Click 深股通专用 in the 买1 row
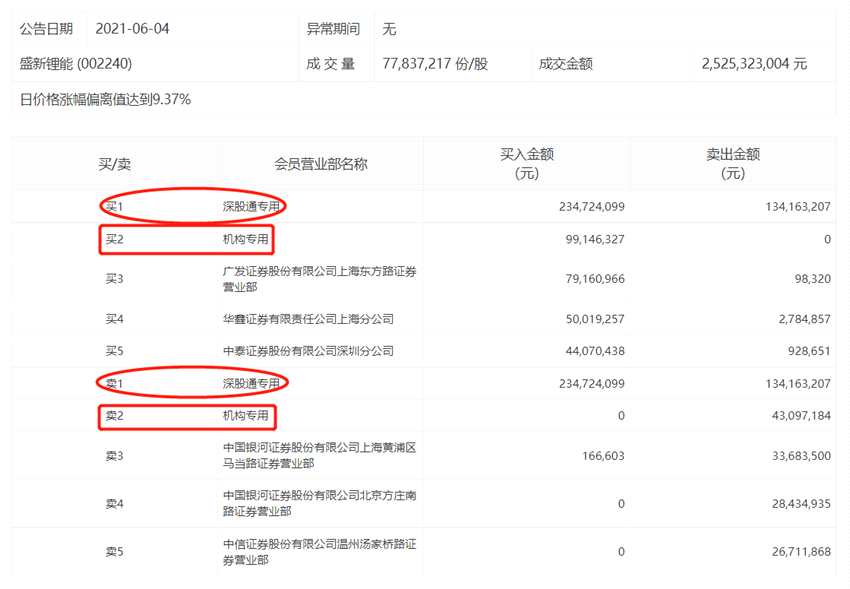 click(251, 206)
